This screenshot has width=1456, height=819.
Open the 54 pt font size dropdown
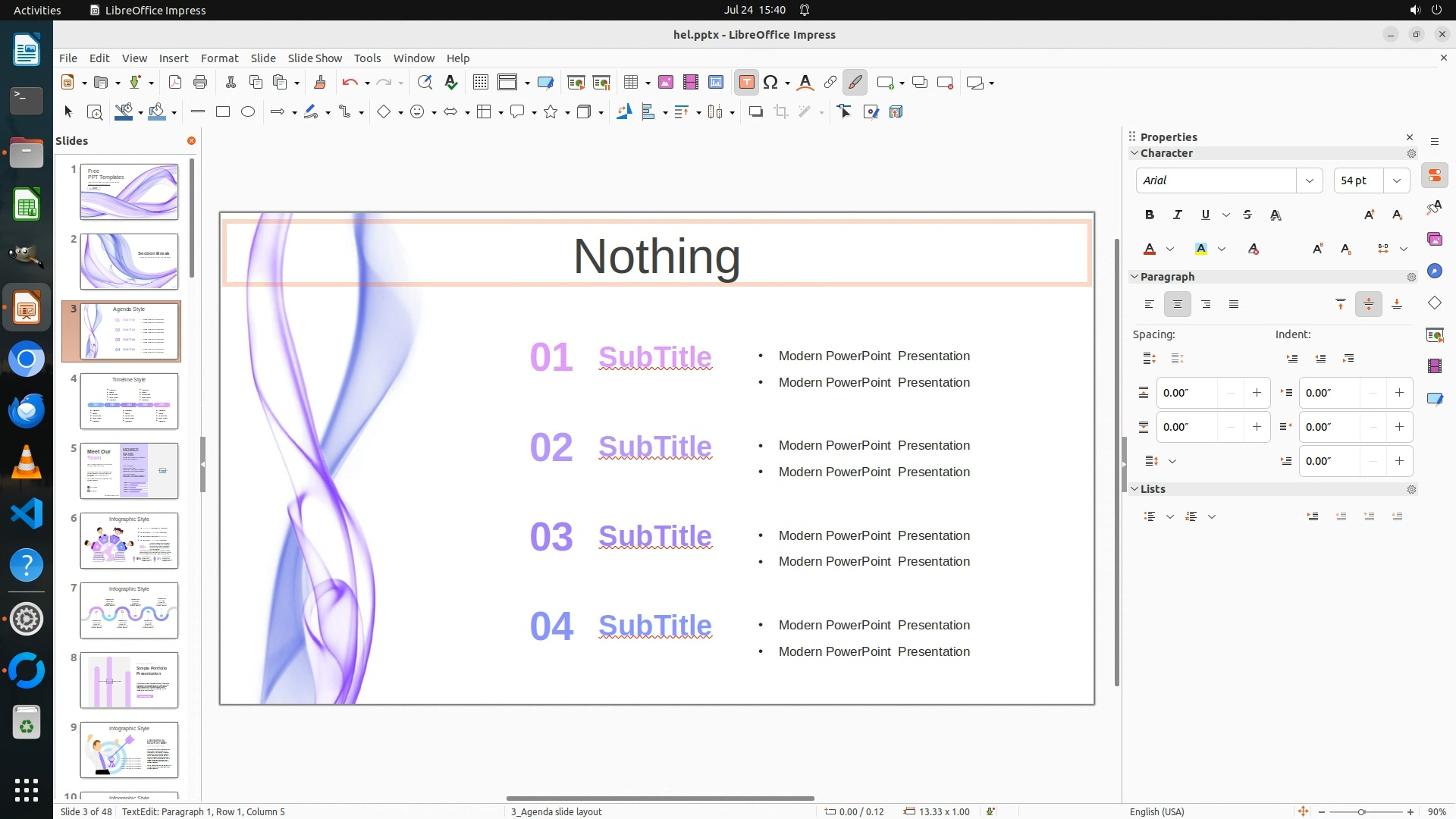click(x=1396, y=180)
